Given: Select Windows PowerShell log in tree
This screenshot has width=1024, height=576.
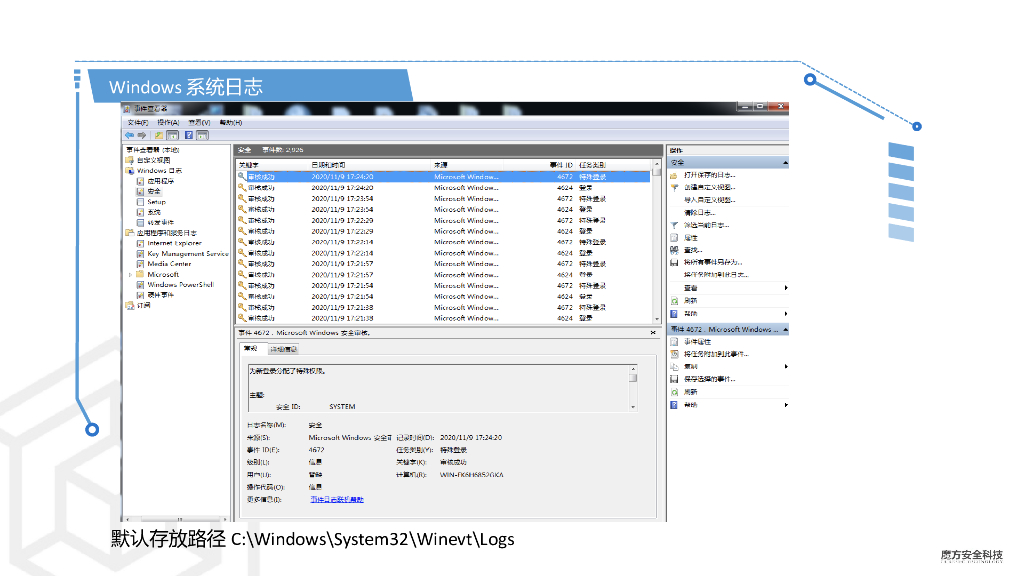Looking at the screenshot, I should click(x=180, y=284).
